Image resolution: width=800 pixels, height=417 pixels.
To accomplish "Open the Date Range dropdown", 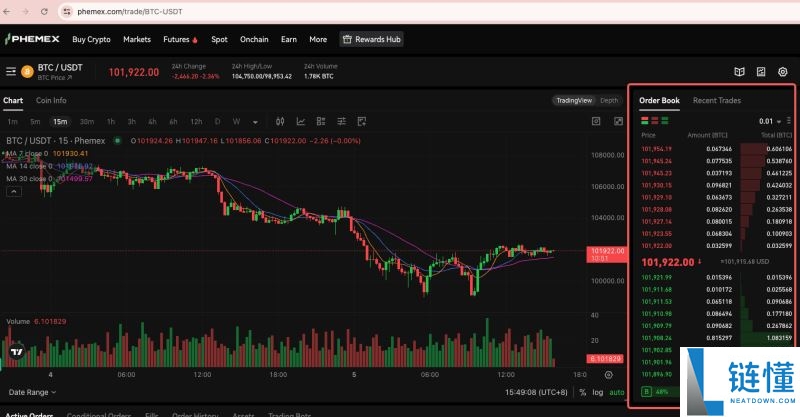I will click(x=32, y=392).
